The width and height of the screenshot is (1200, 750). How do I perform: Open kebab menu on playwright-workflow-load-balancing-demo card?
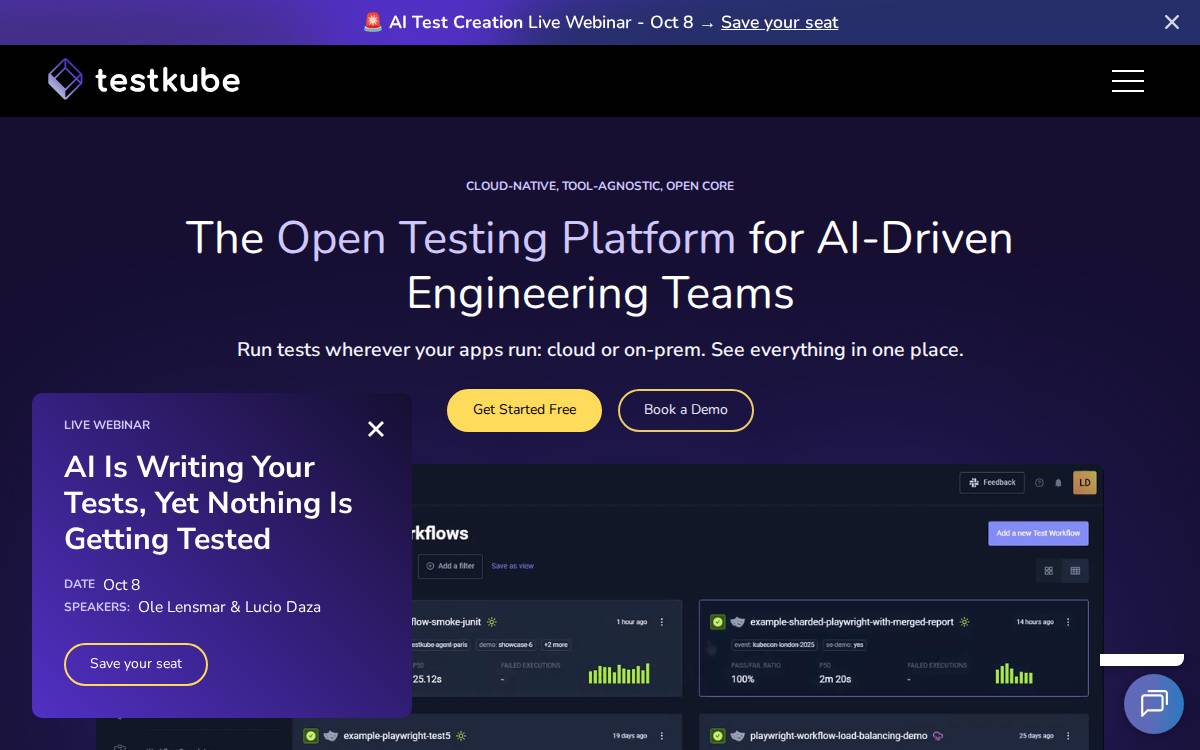pos(1068,736)
